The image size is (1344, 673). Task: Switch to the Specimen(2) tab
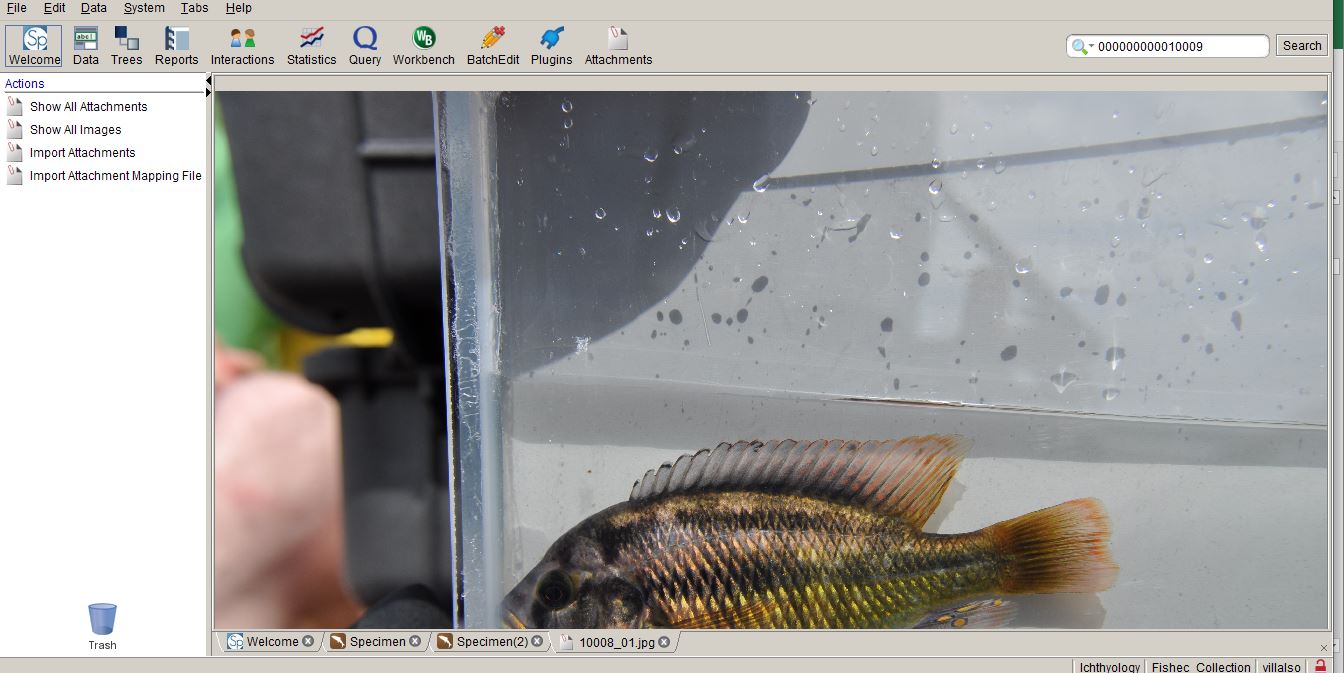[x=492, y=642]
